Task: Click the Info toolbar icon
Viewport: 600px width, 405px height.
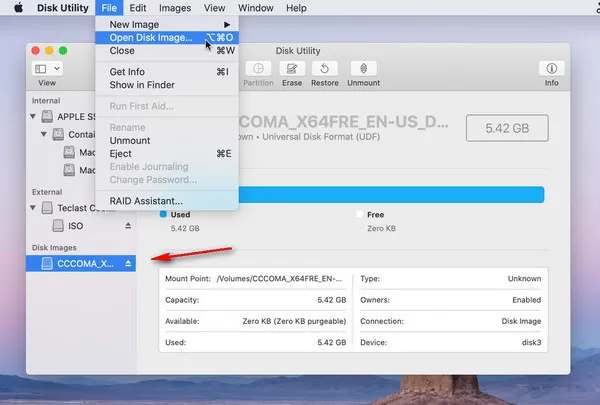Action: coord(551,69)
